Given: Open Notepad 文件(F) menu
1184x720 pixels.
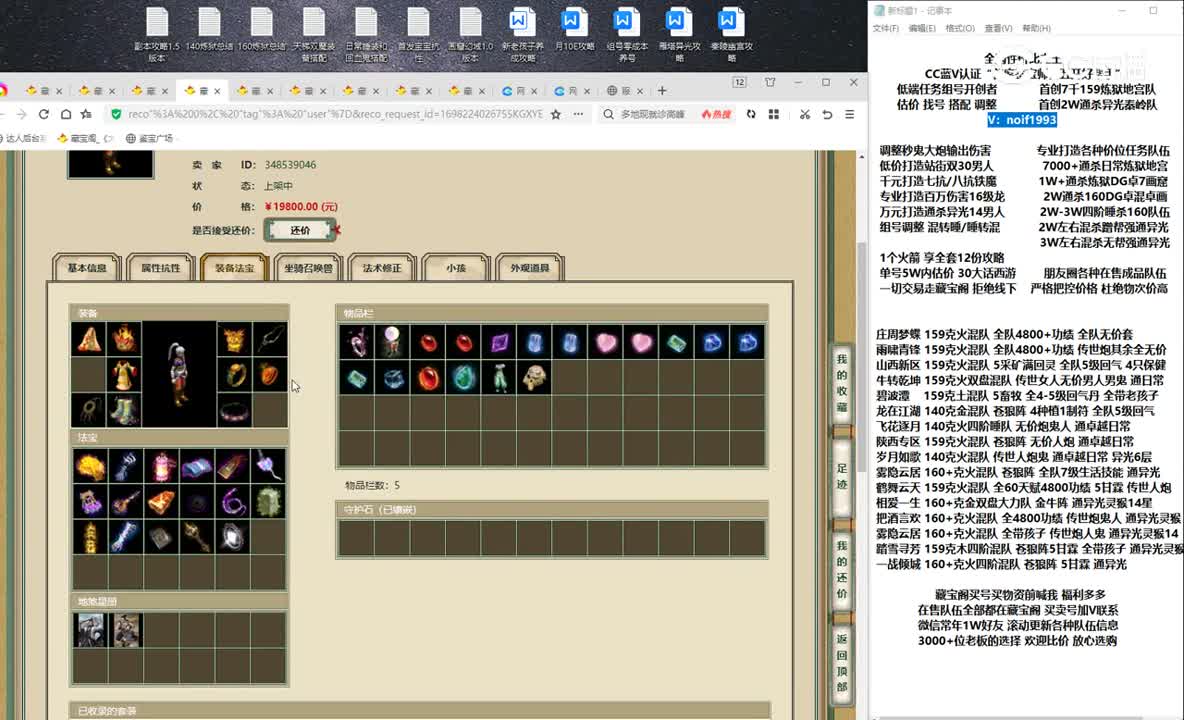Looking at the screenshot, I should click(886, 28).
